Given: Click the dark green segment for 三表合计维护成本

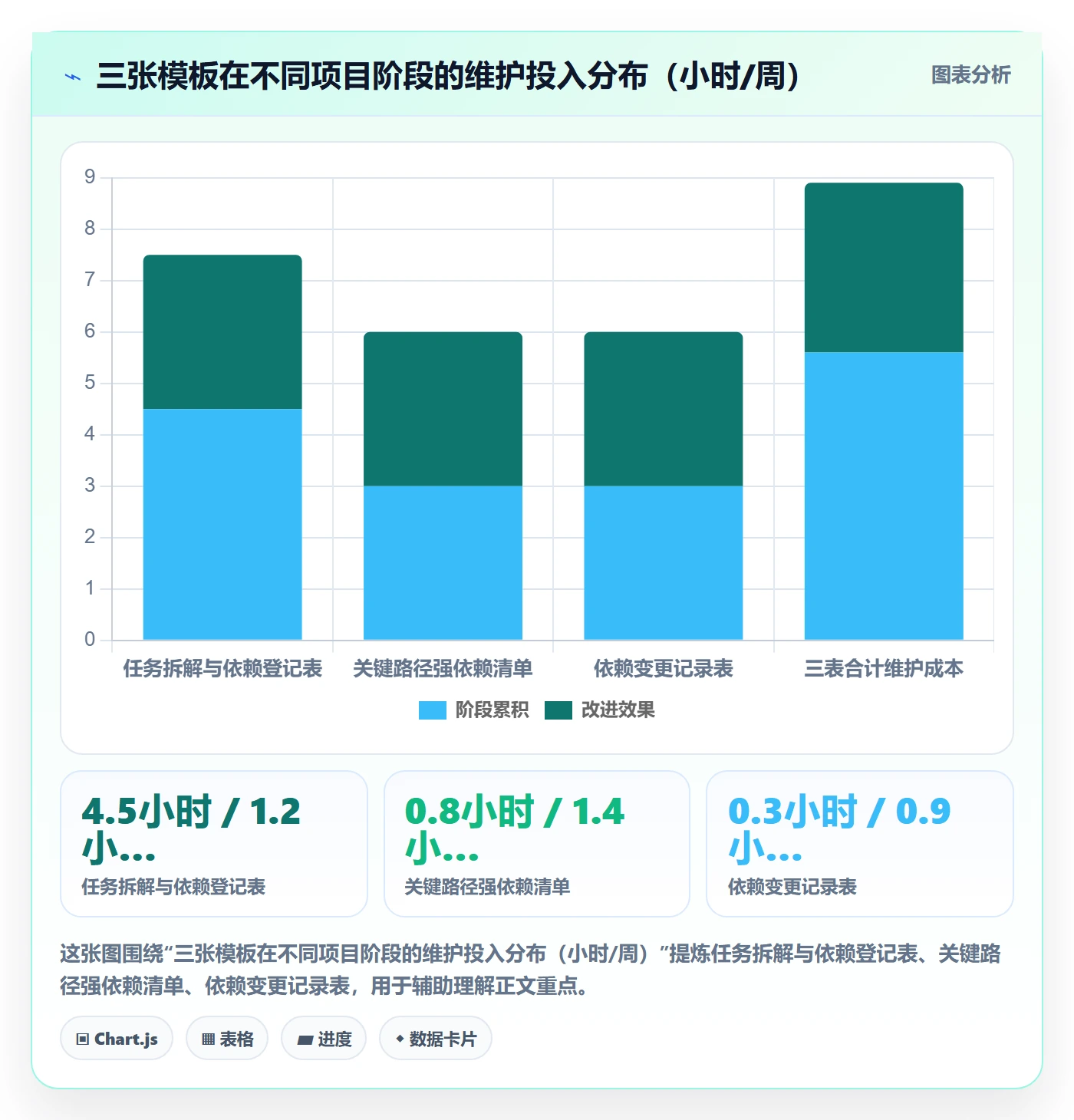Looking at the screenshot, I should (884, 268).
